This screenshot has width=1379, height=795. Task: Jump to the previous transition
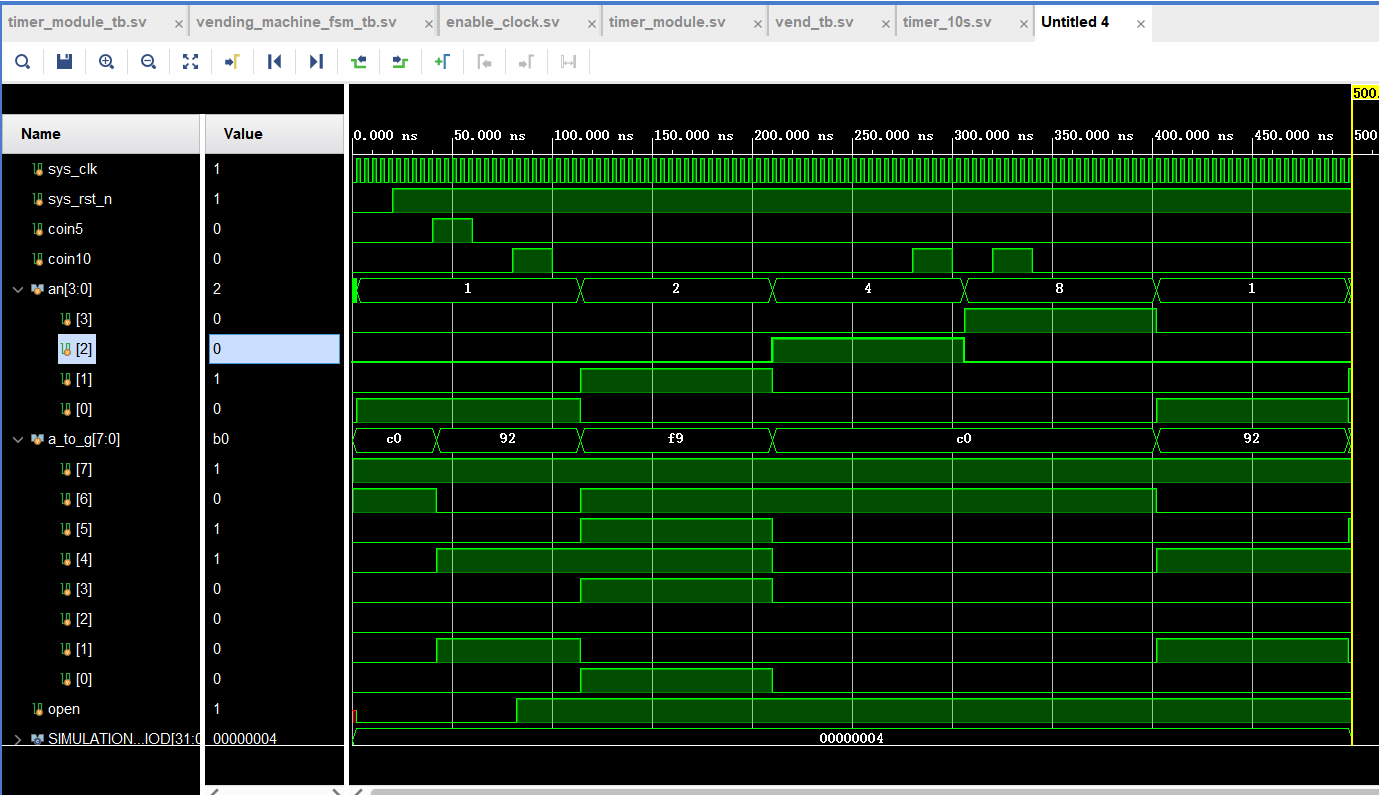point(358,62)
